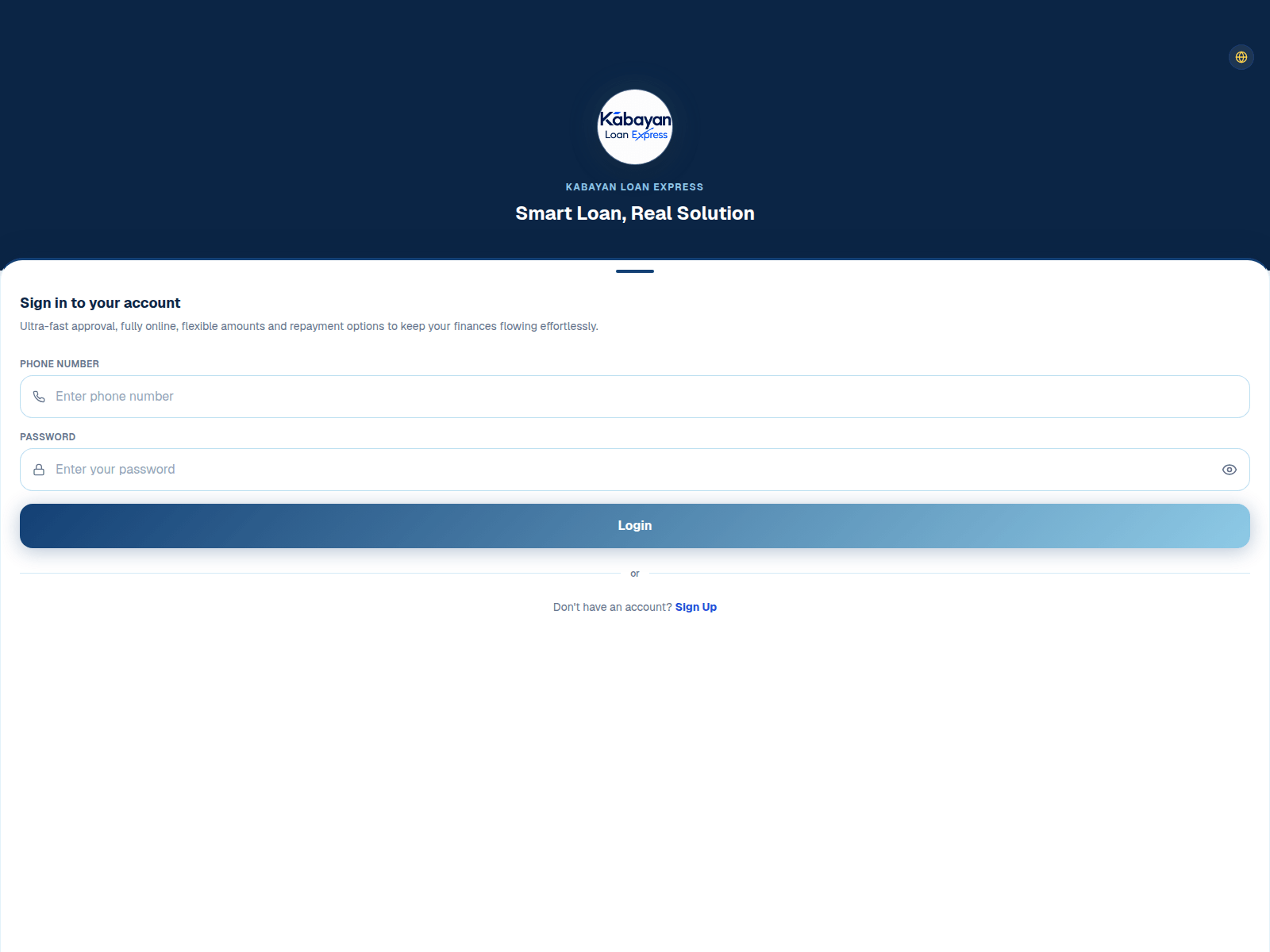Click the KABAYAN LOAN EXPRESS caption text
The height and width of the screenshot is (952, 1270).
635,187
